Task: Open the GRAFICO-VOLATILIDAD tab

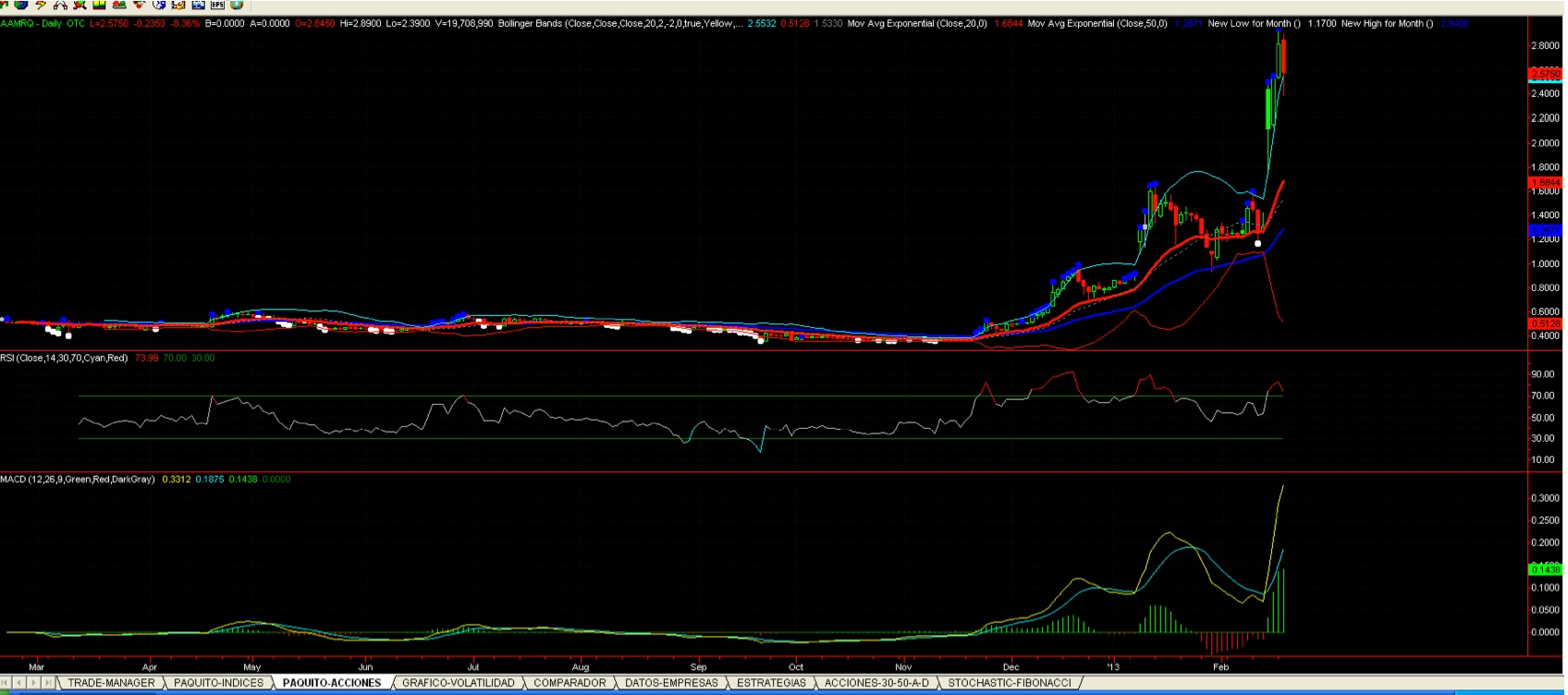Action: pyautogui.click(x=458, y=683)
